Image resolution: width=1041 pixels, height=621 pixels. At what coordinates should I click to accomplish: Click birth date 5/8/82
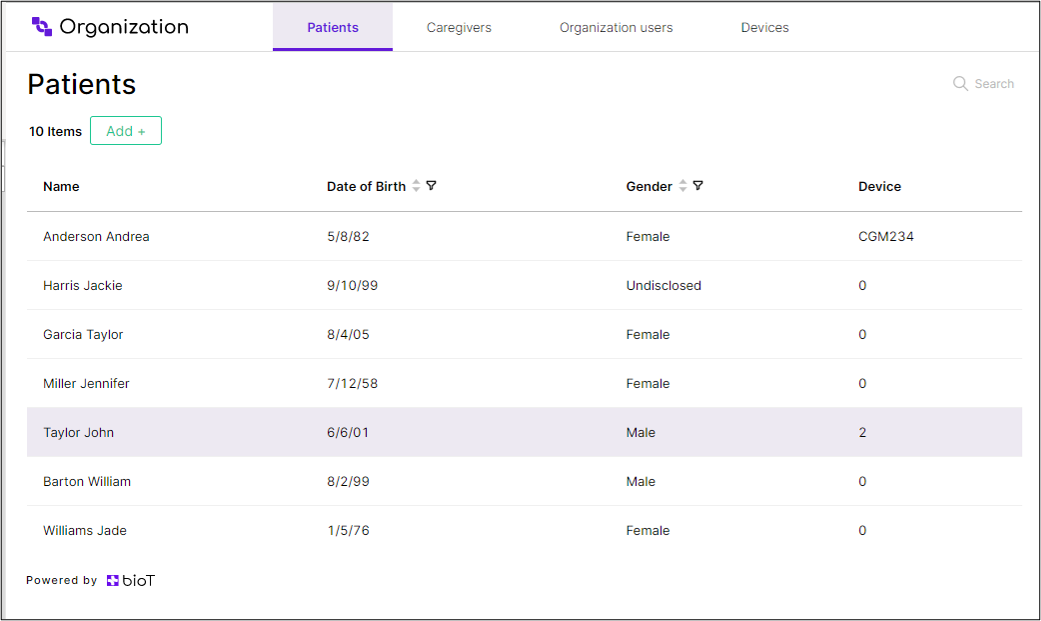click(348, 236)
